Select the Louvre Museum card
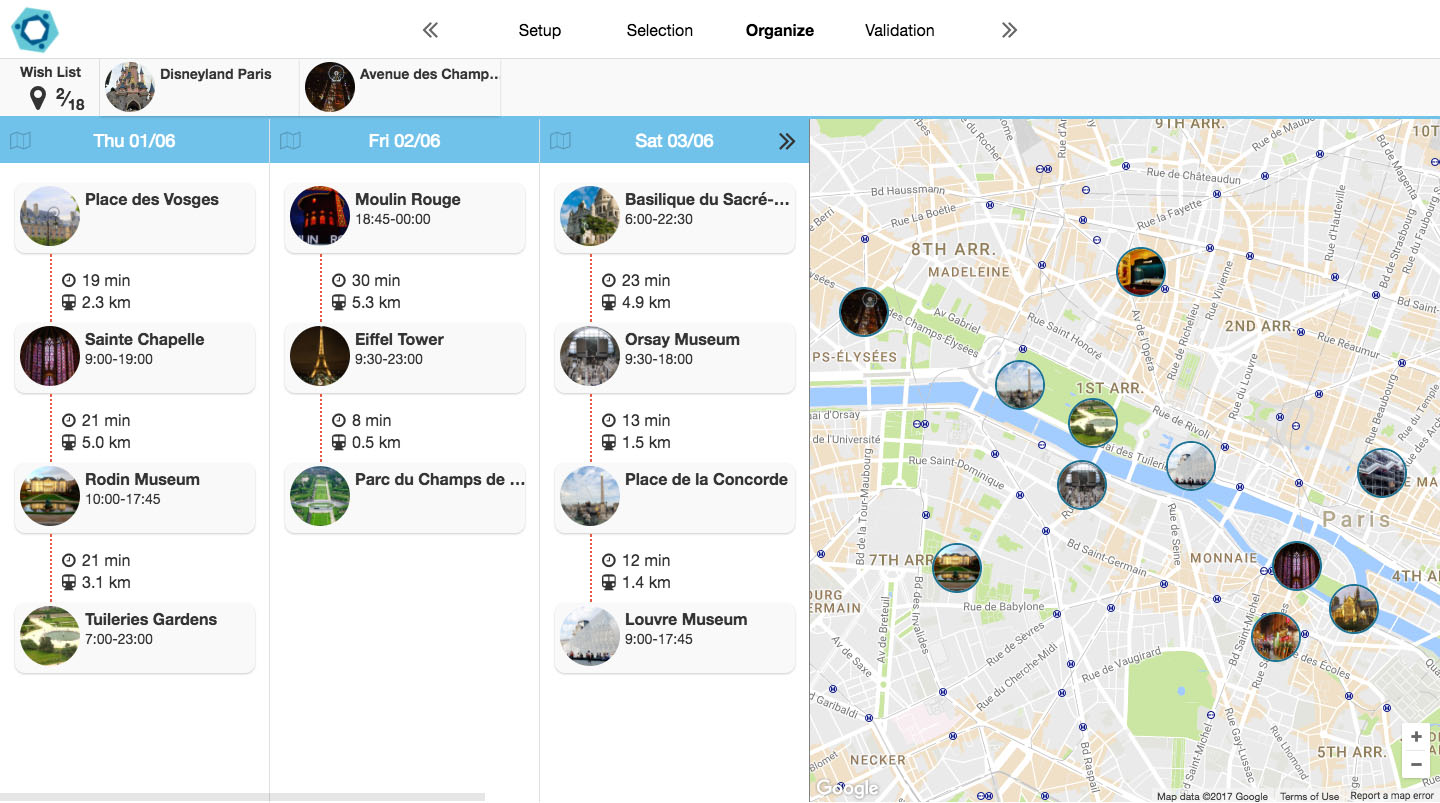This screenshot has height=803, width=1440. 675,637
